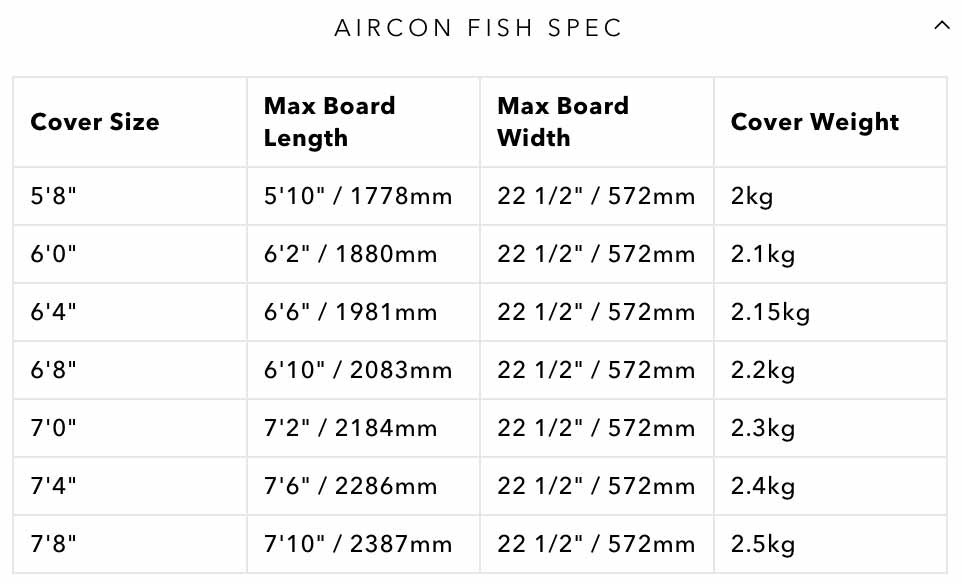Click the 2.5kg cover weight cell
The height and width of the screenshot is (584, 962).
tap(763, 544)
